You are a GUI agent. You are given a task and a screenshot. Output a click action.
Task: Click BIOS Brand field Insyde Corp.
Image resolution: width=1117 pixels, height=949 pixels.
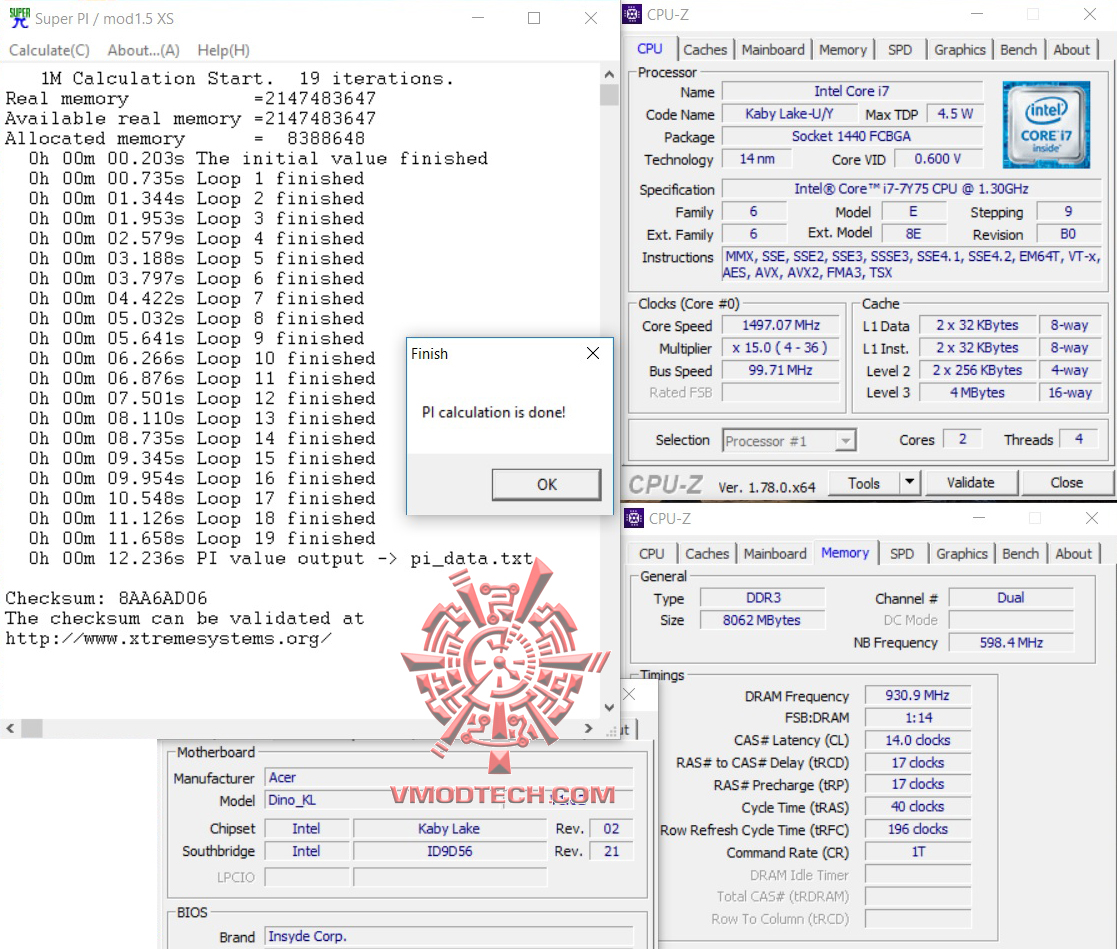(449, 936)
